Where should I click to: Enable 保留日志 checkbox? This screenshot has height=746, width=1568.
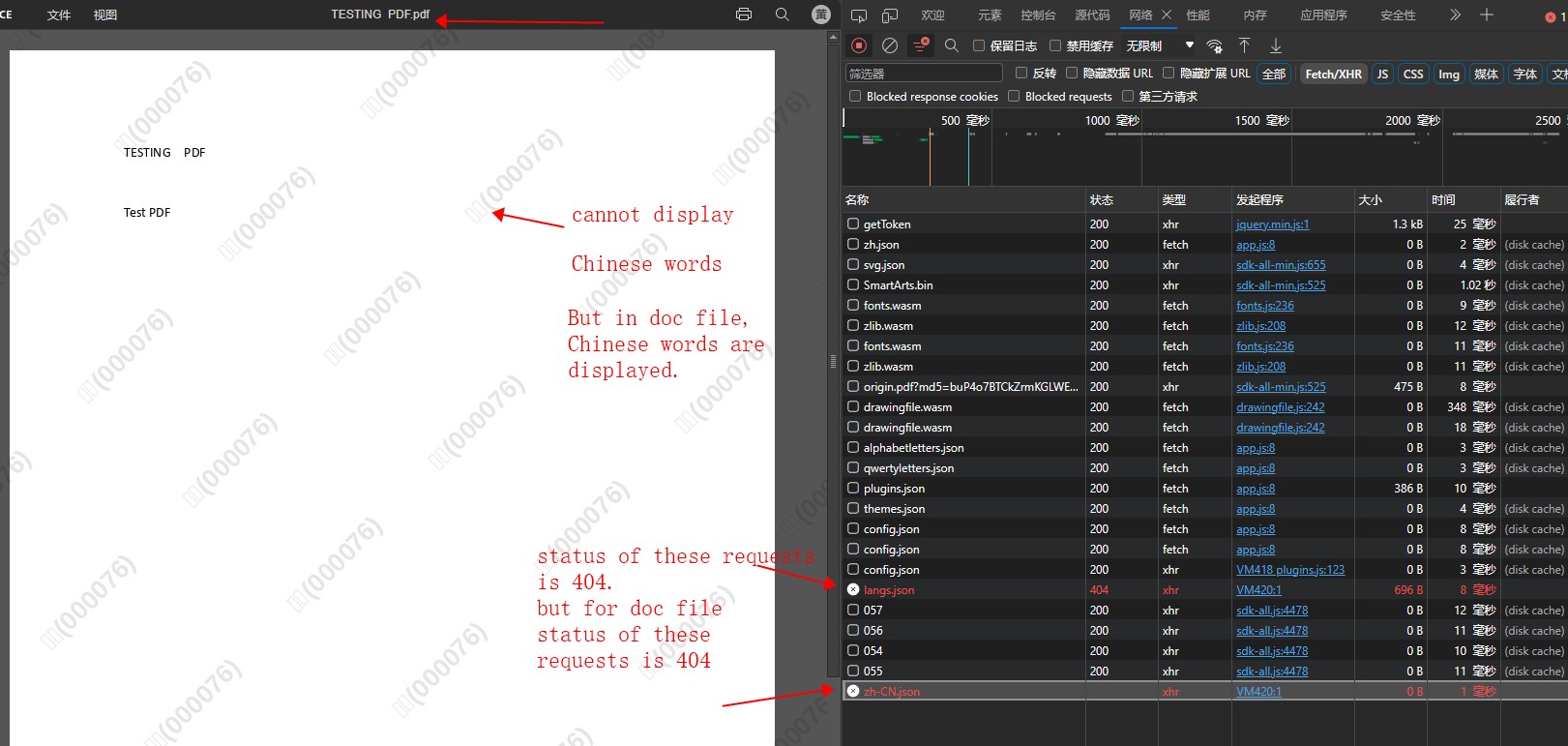(979, 45)
